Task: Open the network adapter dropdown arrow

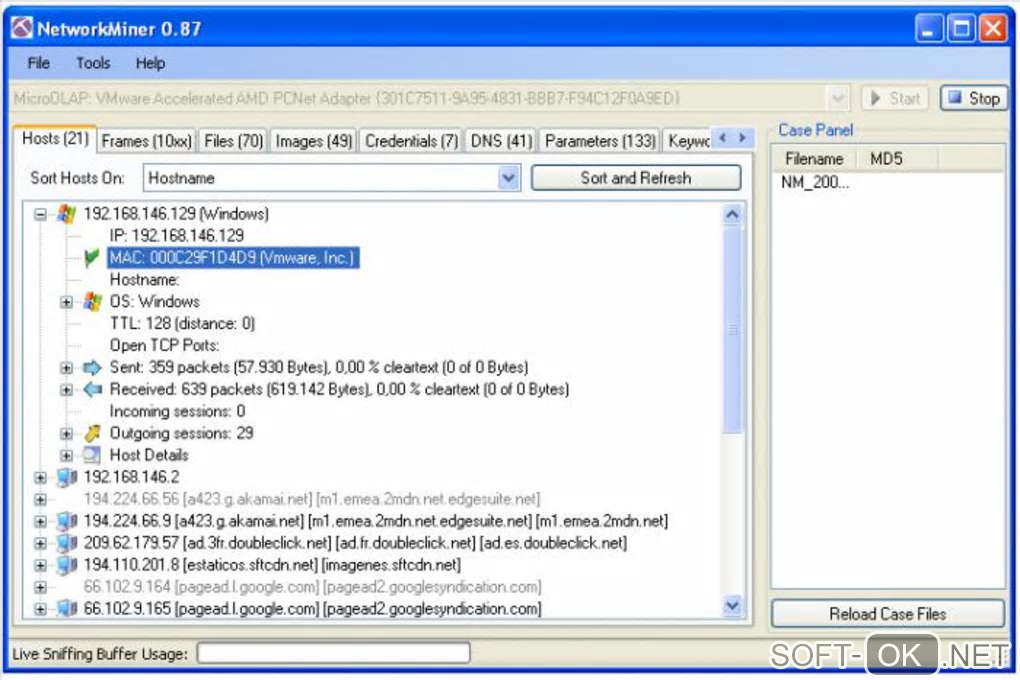Action: tap(838, 98)
